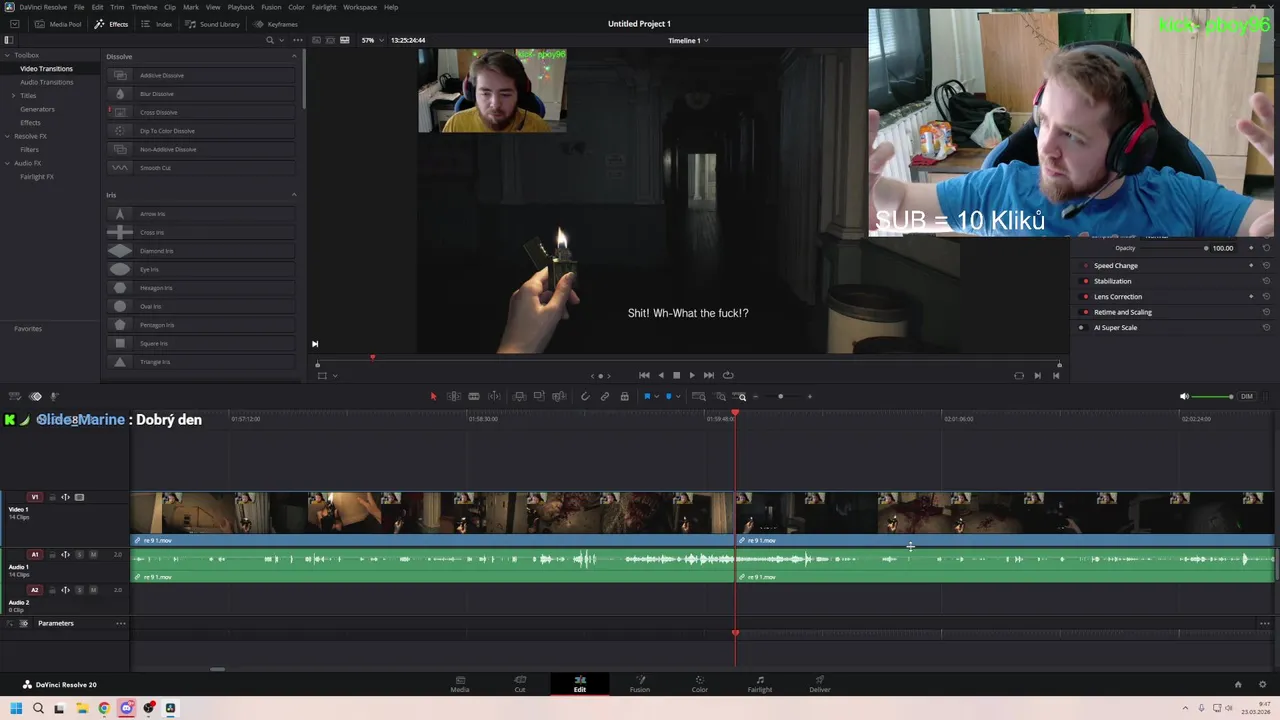The width and height of the screenshot is (1280, 720).
Task: Select Video Transitions in the toolbox
Action: tap(46, 68)
